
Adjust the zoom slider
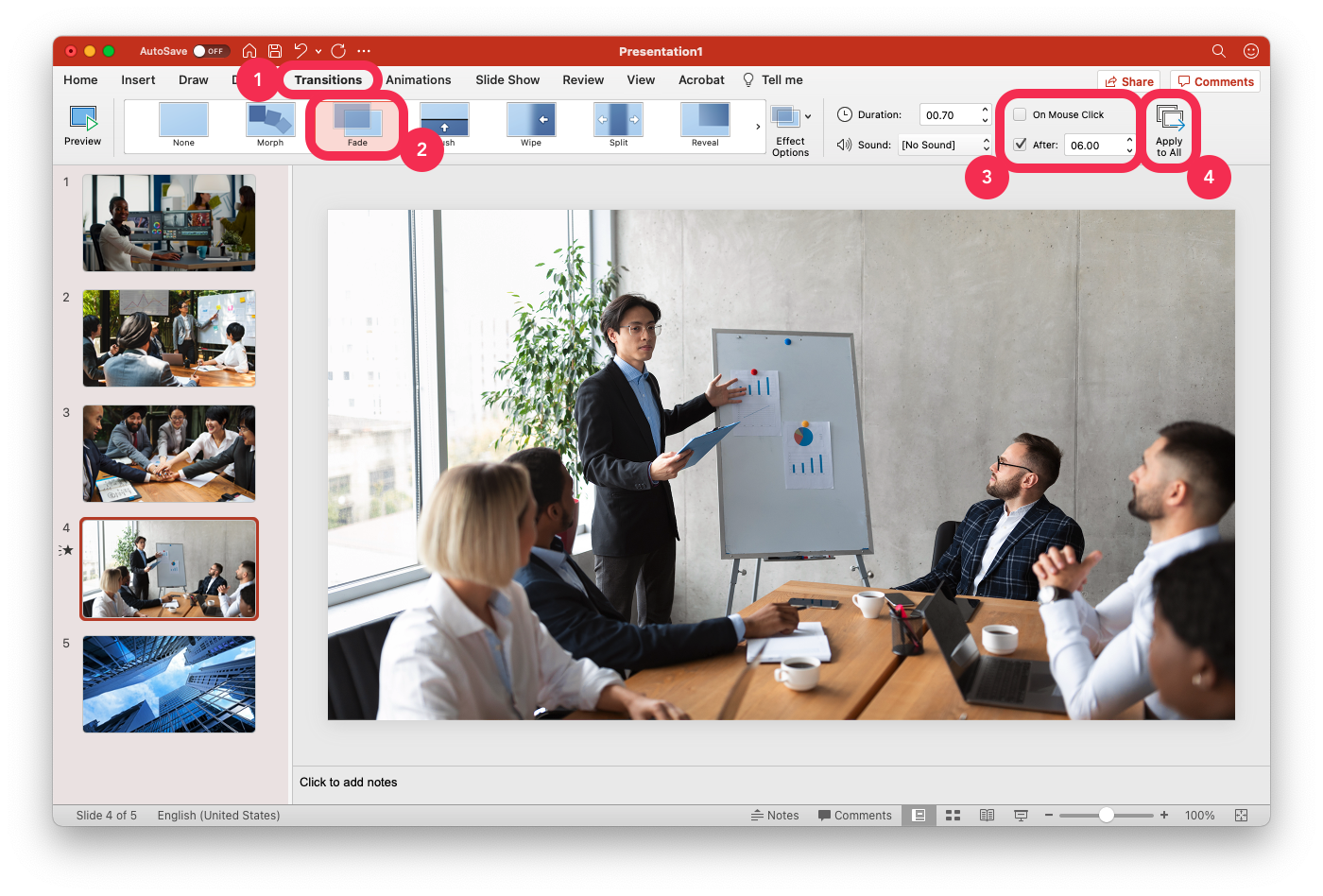[1106, 815]
